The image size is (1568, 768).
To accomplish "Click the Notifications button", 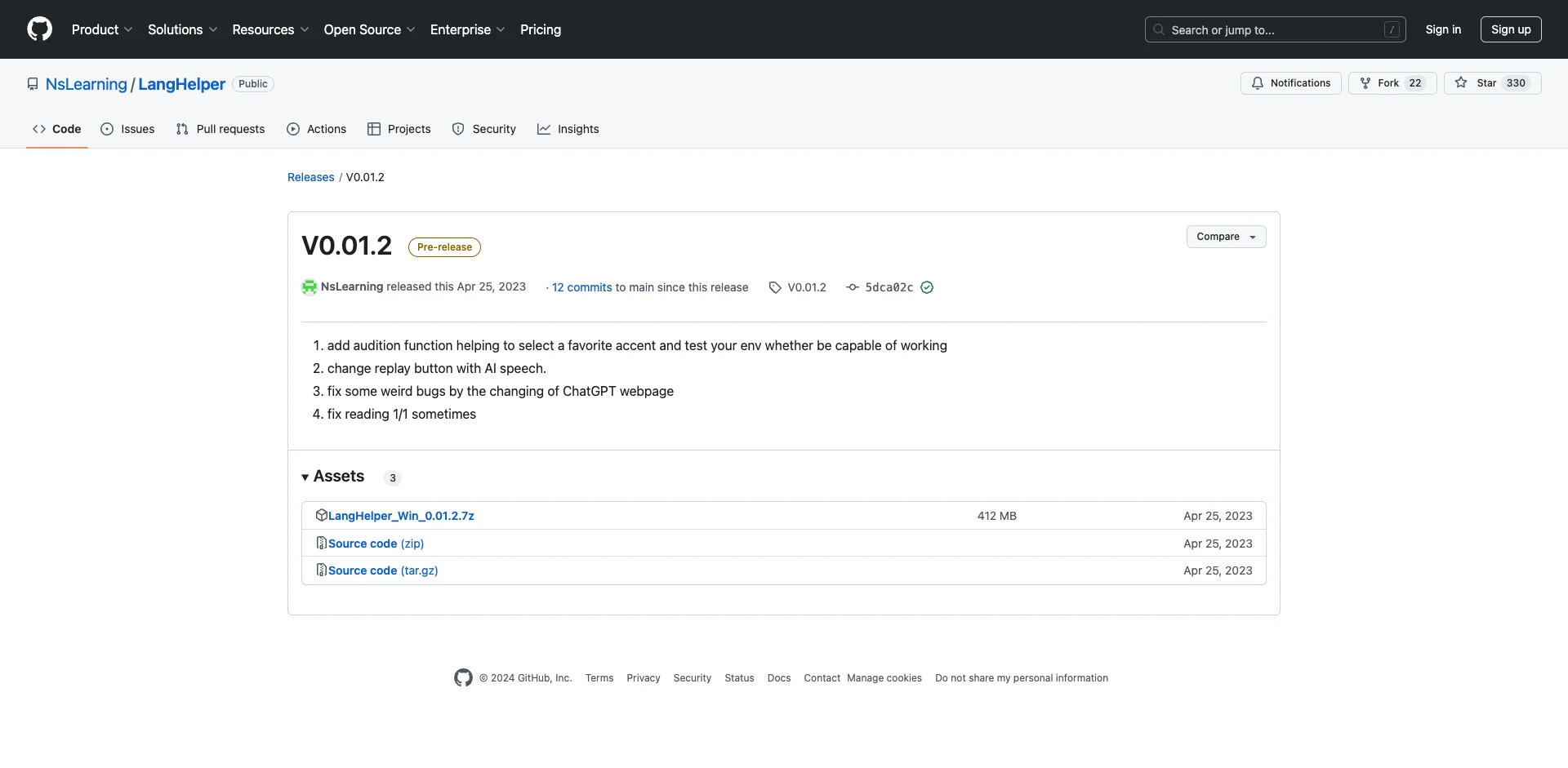I will point(1290,83).
